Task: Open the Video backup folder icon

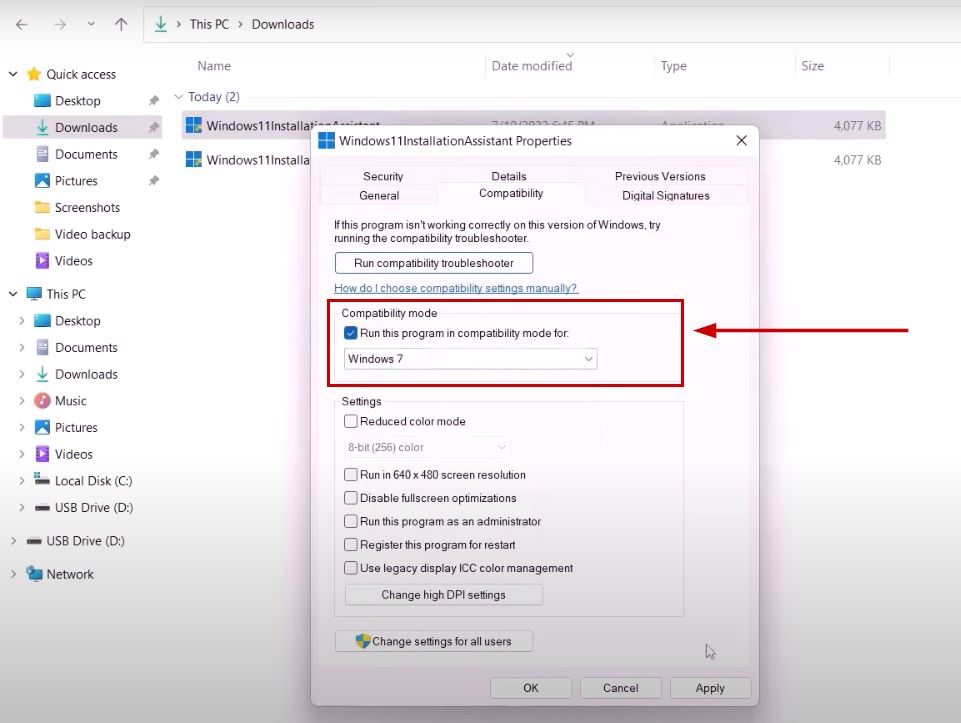Action: point(42,234)
